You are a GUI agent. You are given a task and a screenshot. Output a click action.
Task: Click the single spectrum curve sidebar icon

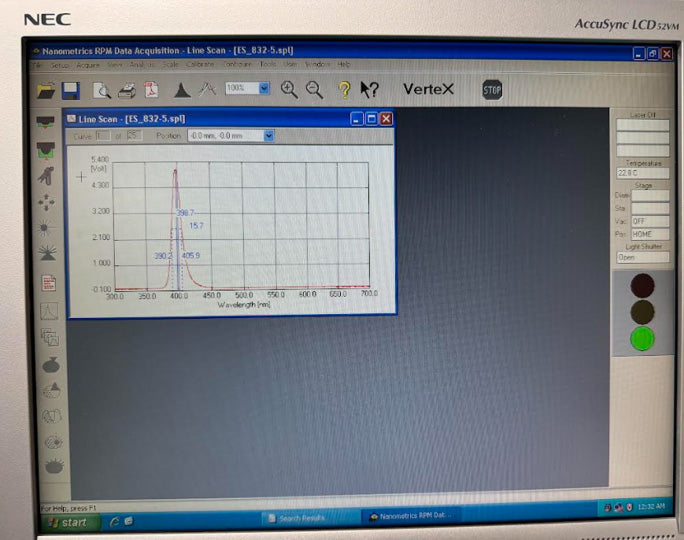(x=49, y=311)
